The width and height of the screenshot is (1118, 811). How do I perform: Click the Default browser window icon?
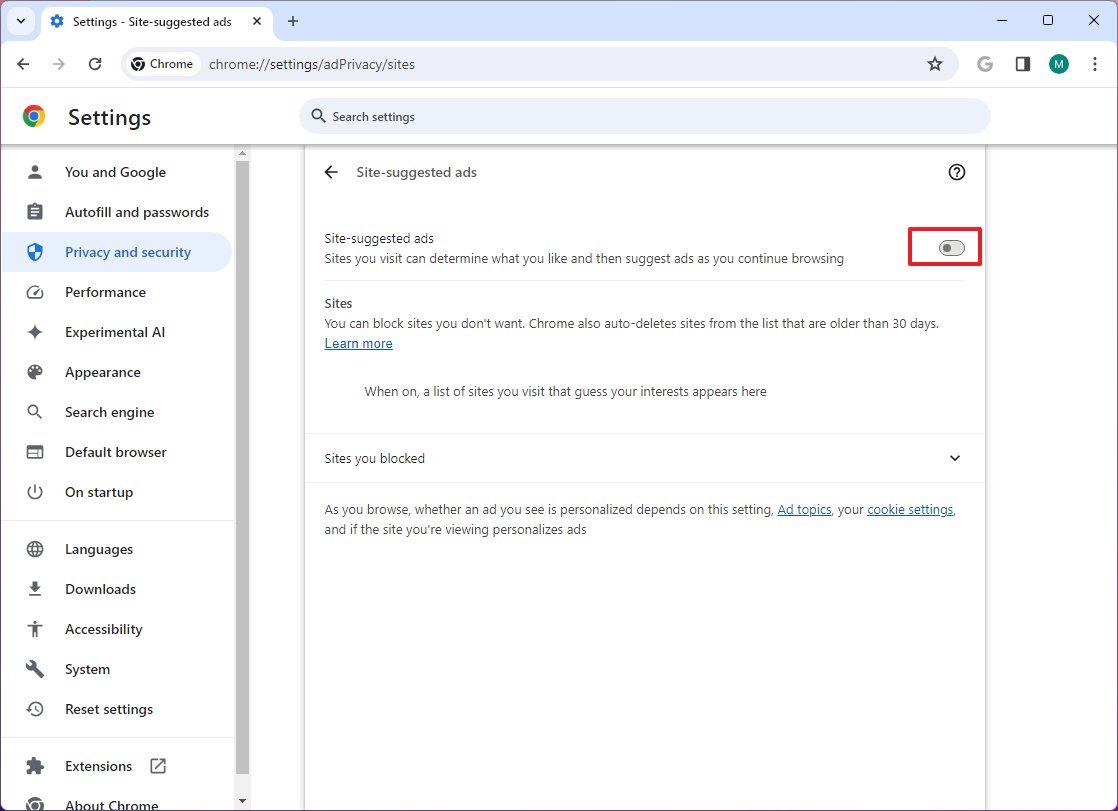coord(34,452)
